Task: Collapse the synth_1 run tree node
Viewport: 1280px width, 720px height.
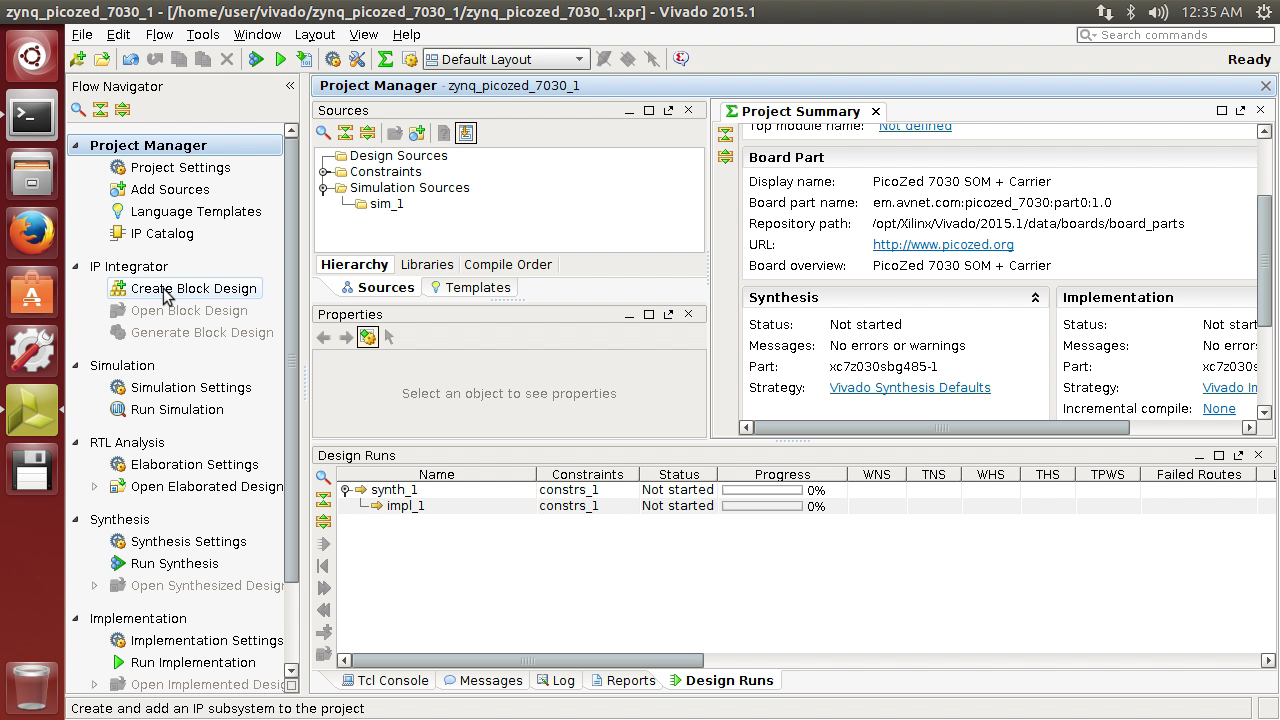Action: [345, 490]
